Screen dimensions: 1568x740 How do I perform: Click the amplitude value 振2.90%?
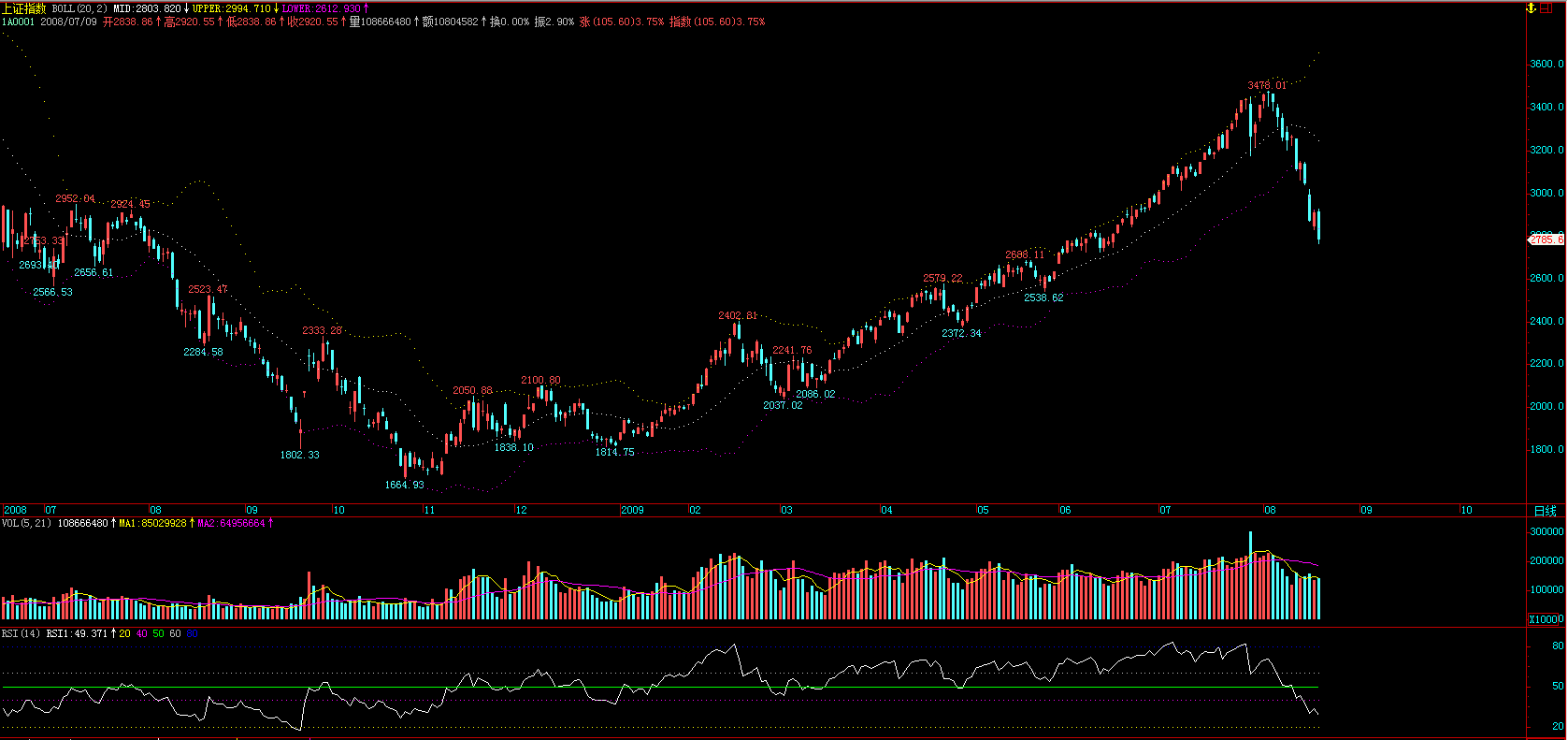(554, 22)
